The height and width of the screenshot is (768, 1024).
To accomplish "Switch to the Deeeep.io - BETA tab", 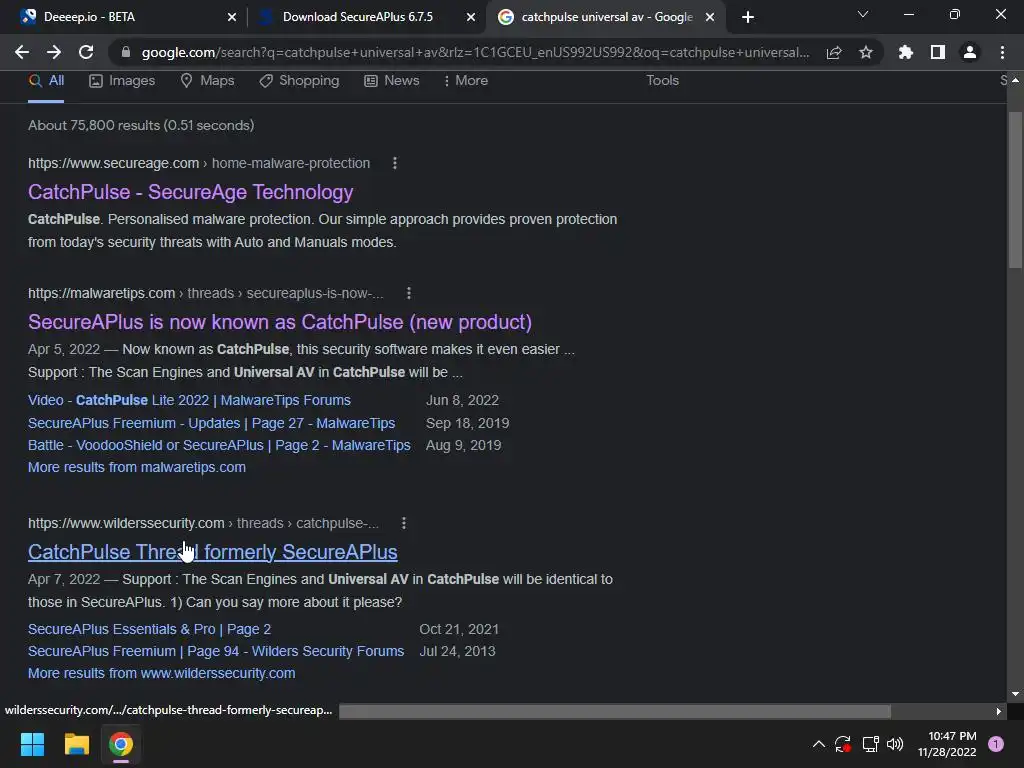I will pos(124,17).
